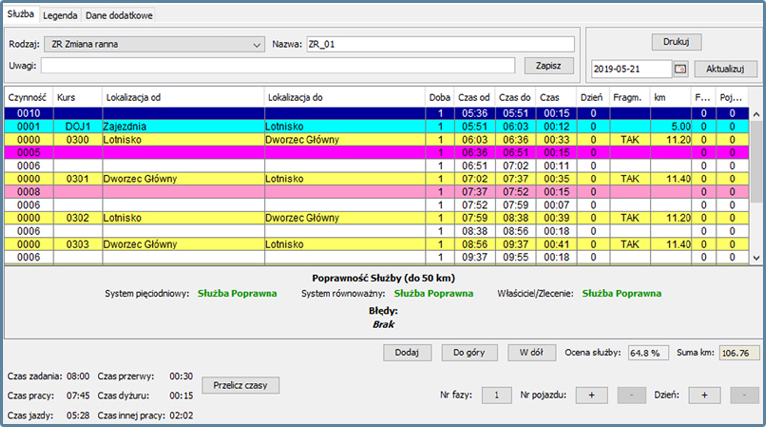Select course 0303 cell

tap(78, 244)
